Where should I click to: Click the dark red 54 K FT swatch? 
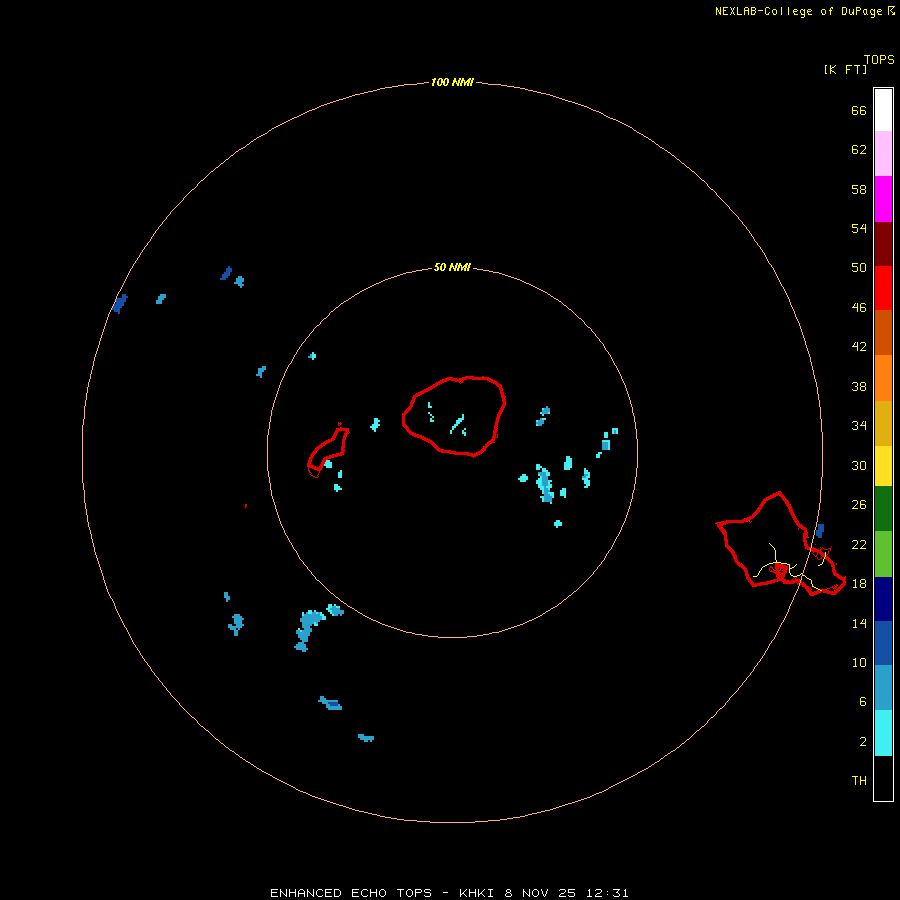coord(883,244)
